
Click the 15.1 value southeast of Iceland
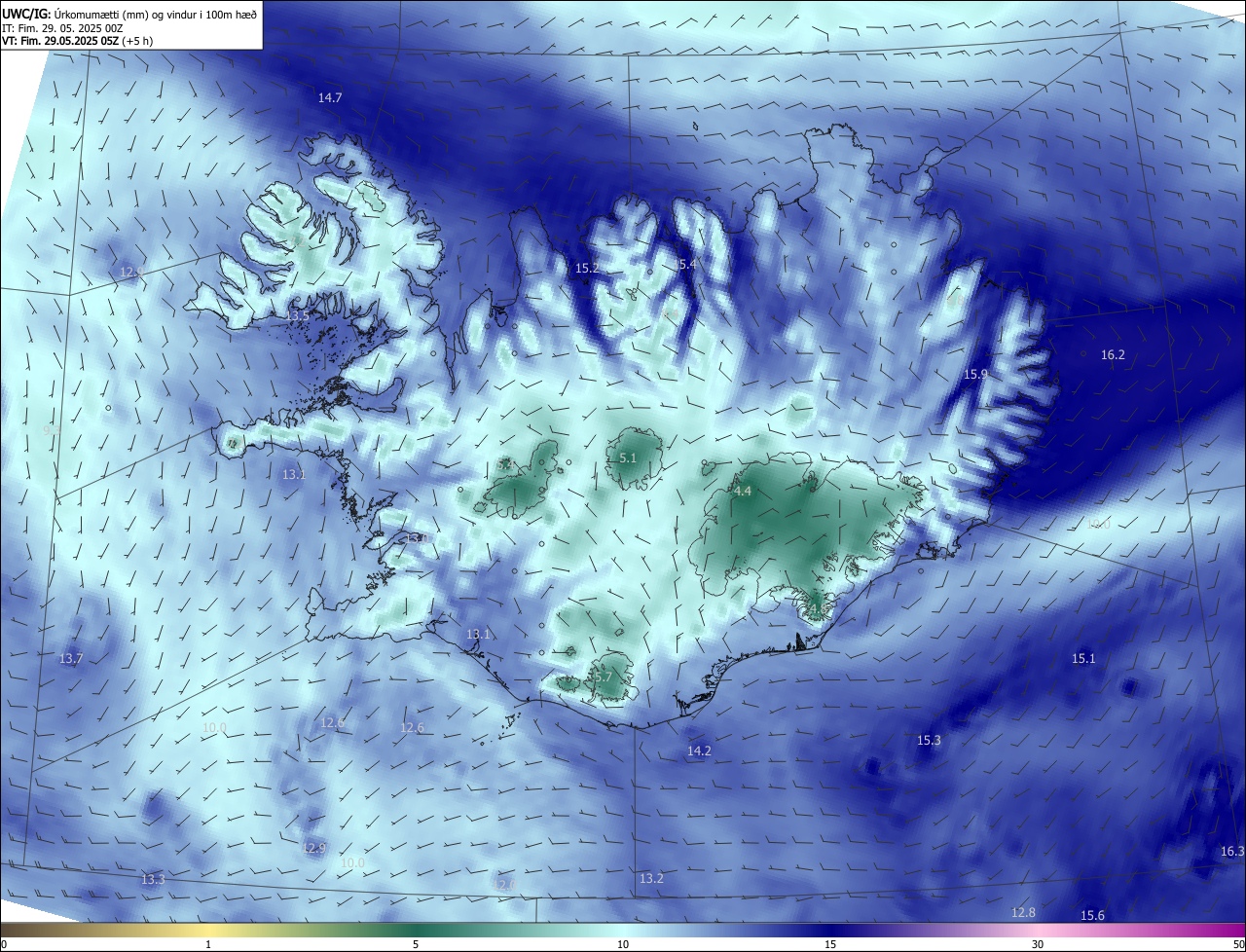point(1083,659)
